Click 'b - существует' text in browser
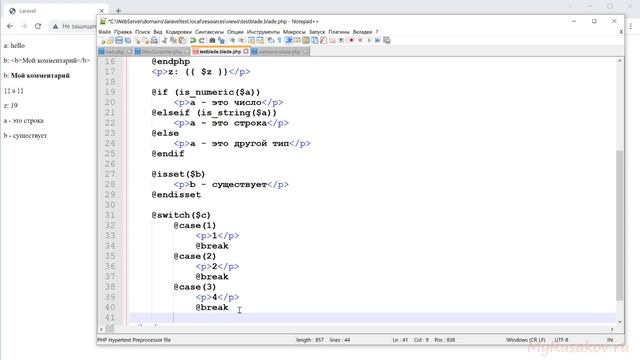The height and width of the screenshot is (360, 640). (x=25, y=136)
